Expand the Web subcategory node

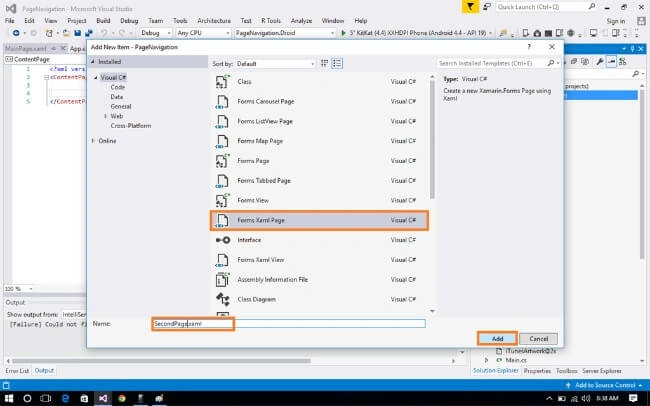105,117
